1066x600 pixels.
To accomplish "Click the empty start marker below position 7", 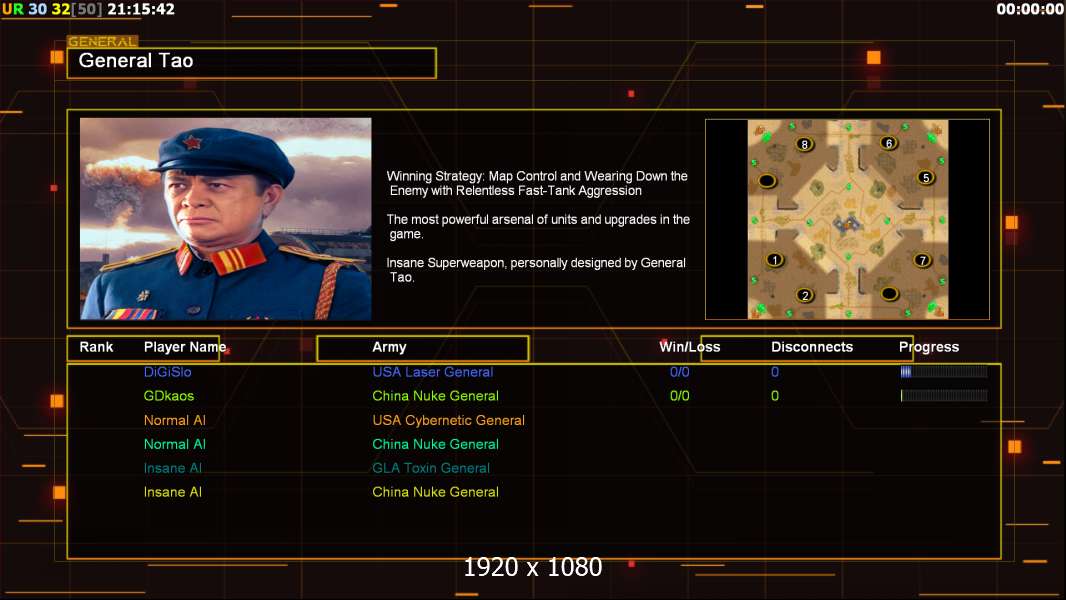I will [889, 294].
